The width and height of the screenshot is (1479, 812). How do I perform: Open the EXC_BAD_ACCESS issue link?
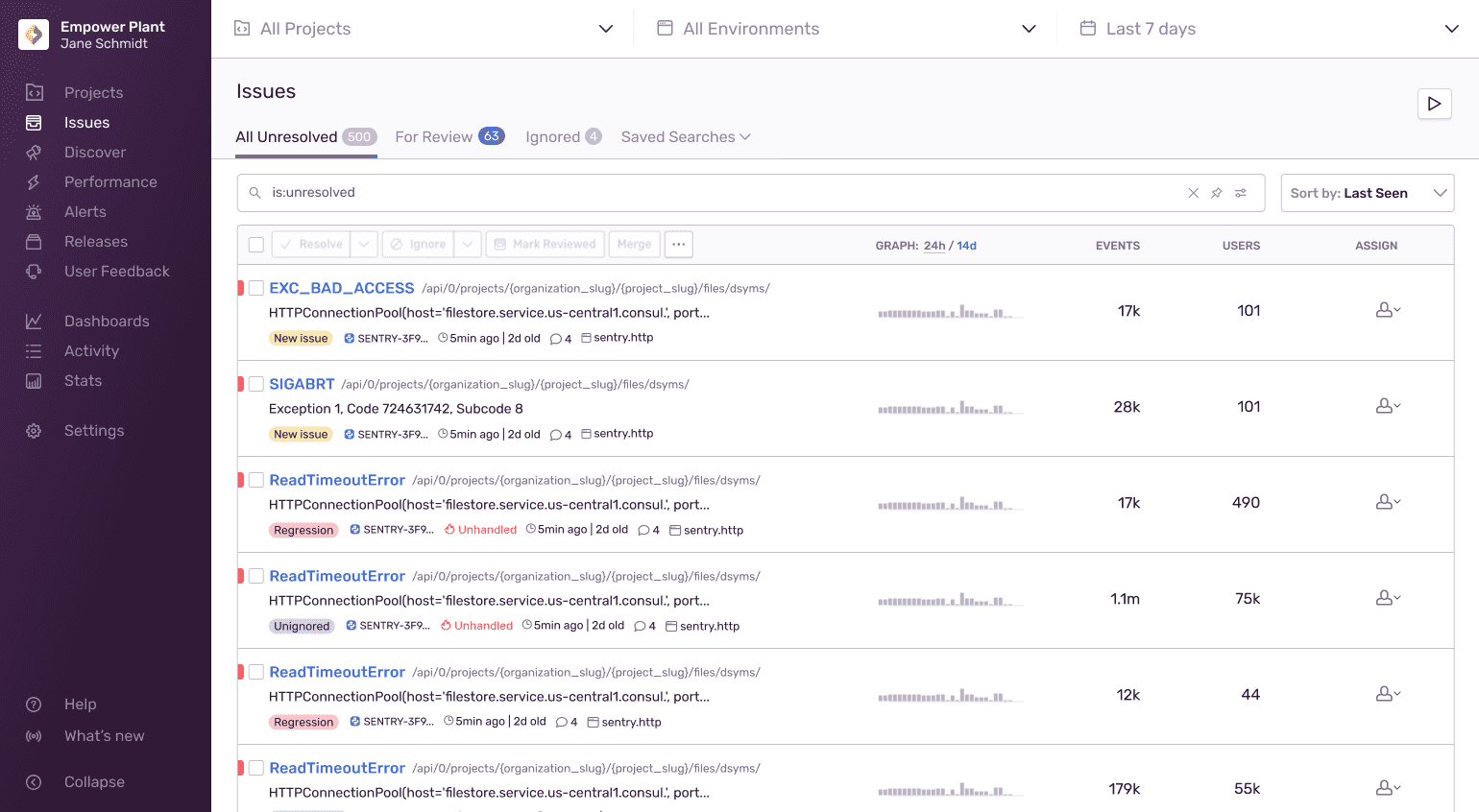tap(341, 288)
